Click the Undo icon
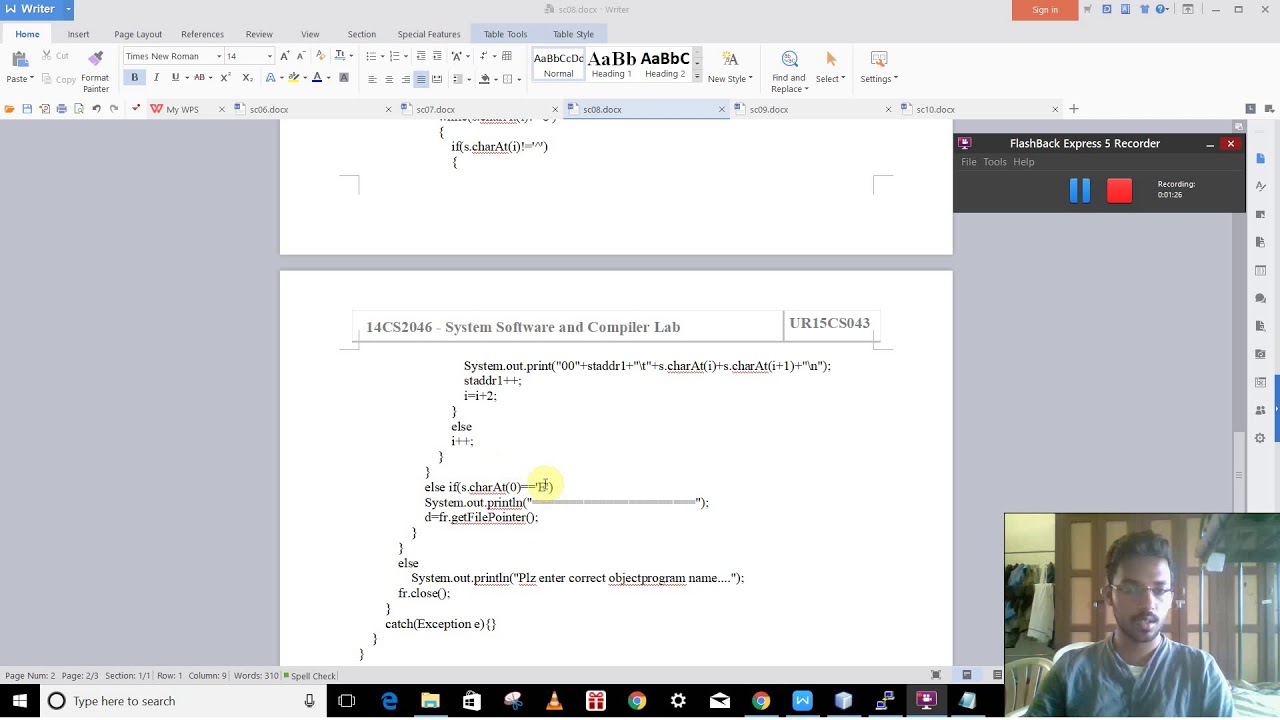The width and height of the screenshot is (1280, 720). click(96, 109)
